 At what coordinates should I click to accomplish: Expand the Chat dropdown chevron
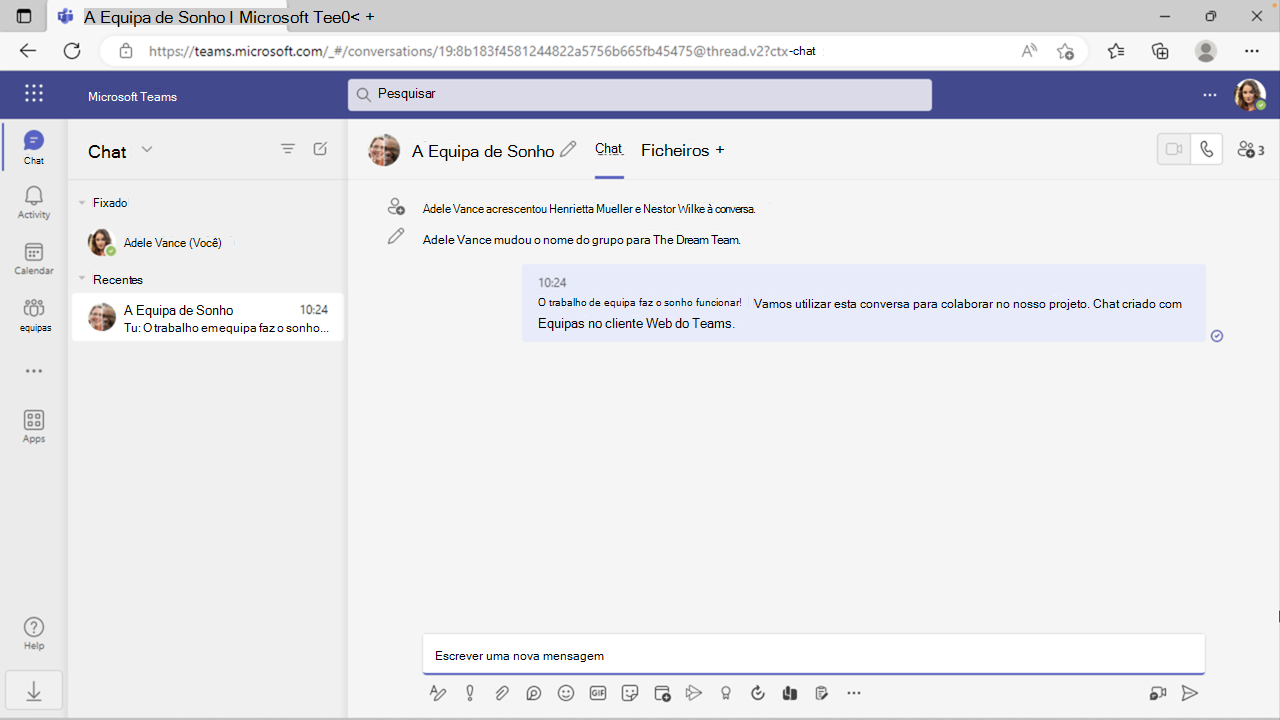pyautogui.click(x=147, y=150)
